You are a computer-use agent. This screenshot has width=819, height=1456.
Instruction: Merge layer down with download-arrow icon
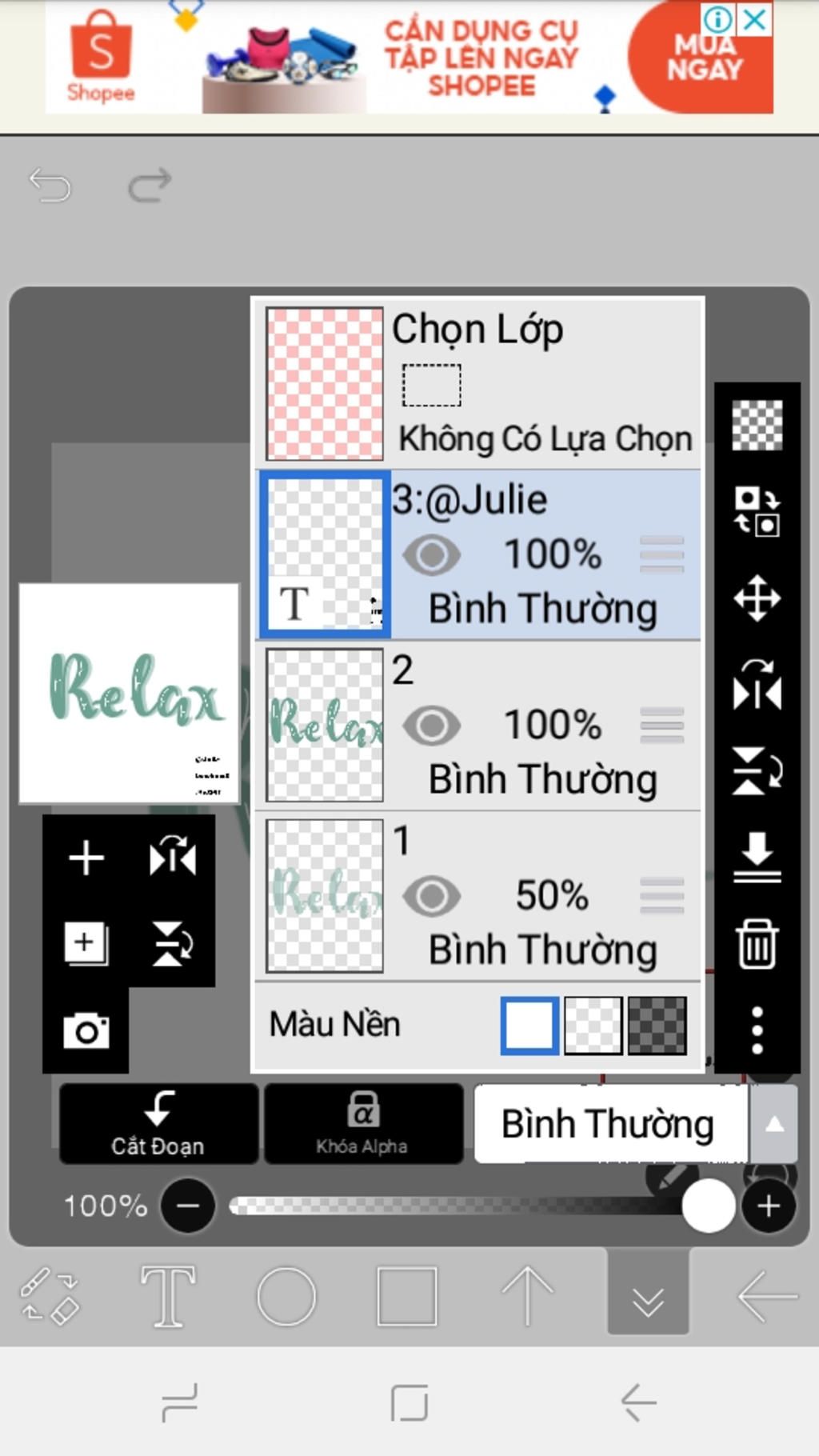(757, 858)
